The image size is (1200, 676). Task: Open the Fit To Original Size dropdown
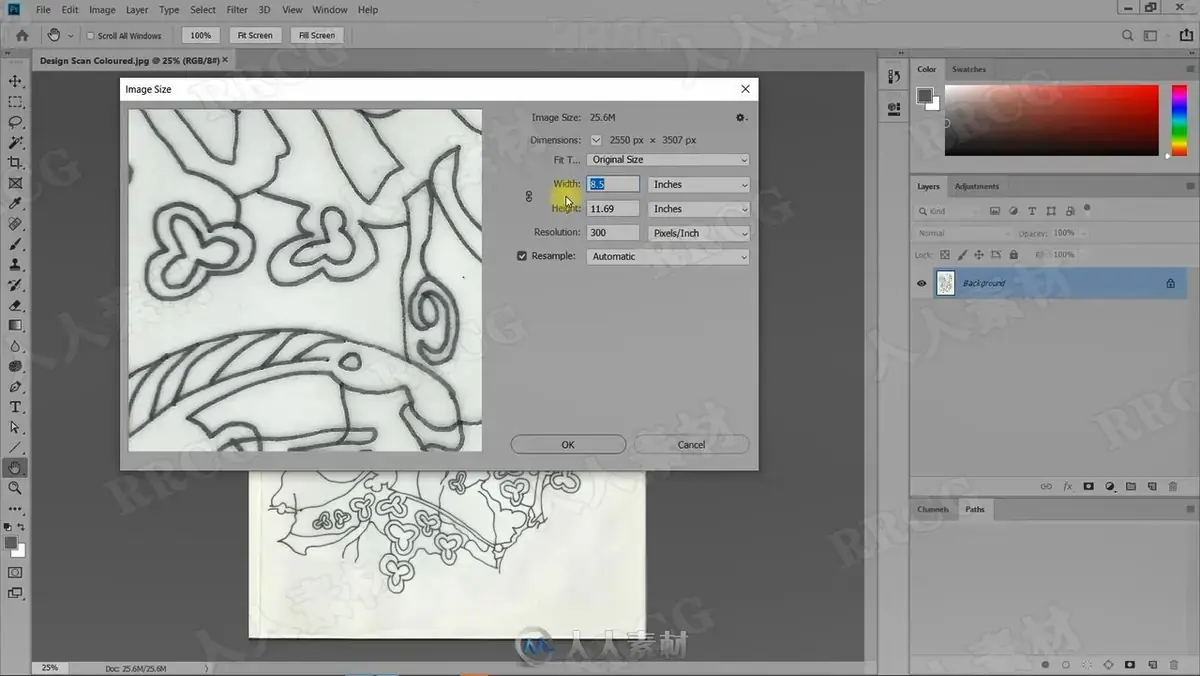tap(668, 160)
